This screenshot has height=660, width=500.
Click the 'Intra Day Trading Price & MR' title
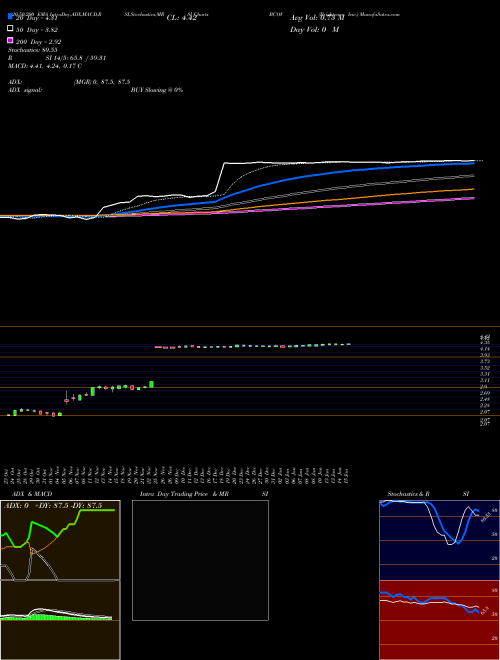(184, 494)
